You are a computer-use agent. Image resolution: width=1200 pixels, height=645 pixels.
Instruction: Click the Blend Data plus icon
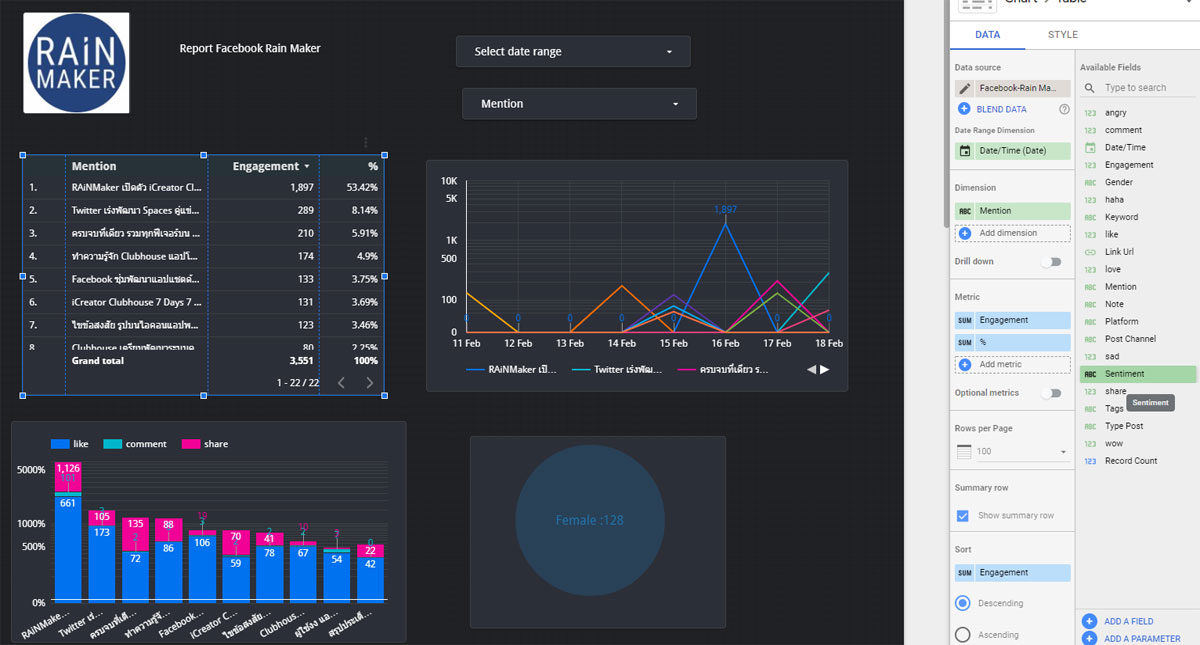pos(964,109)
